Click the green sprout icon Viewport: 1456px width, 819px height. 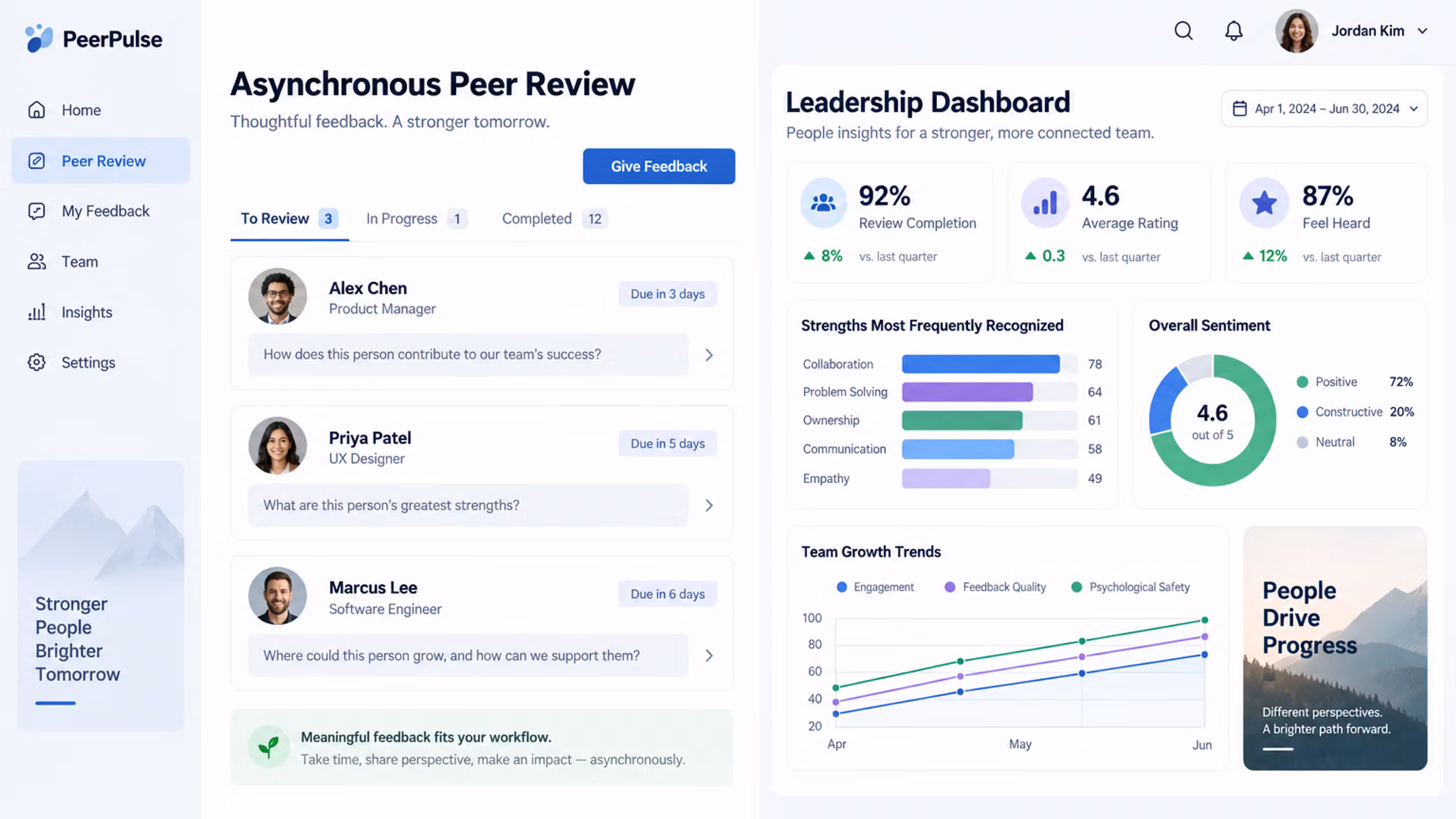pos(268,746)
